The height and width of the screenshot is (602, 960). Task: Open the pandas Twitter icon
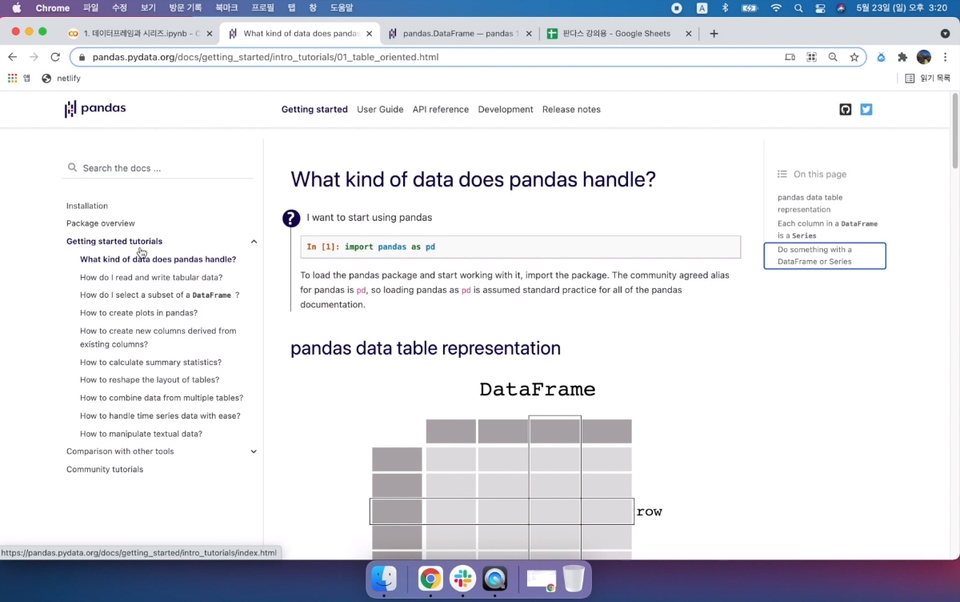click(866, 110)
